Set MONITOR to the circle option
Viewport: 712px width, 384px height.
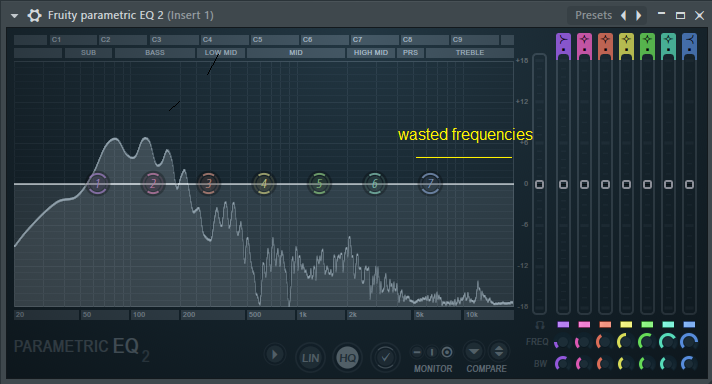[x=447, y=352]
